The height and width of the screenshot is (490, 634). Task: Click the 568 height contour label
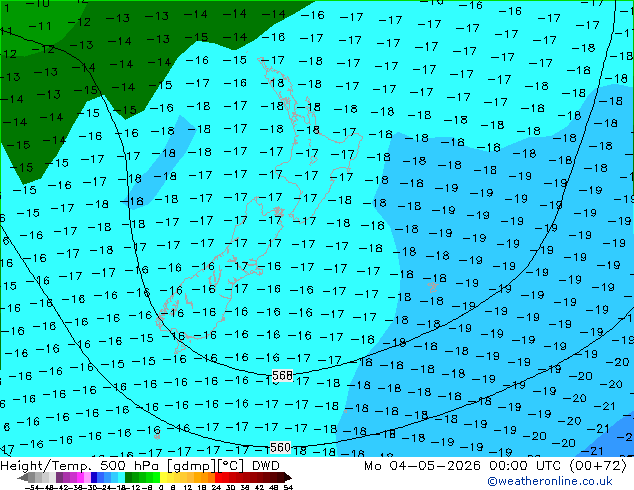click(282, 376)
